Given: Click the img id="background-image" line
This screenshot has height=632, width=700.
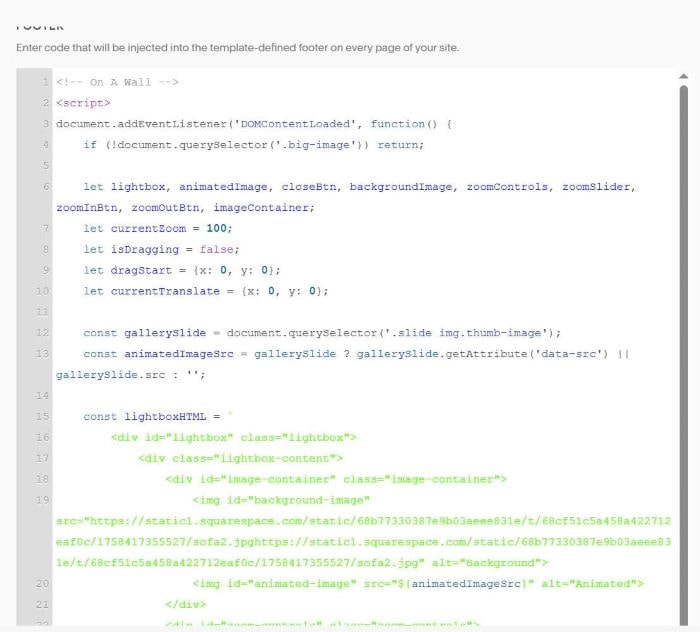Looking at the screenshot, I should coord(281,500).
